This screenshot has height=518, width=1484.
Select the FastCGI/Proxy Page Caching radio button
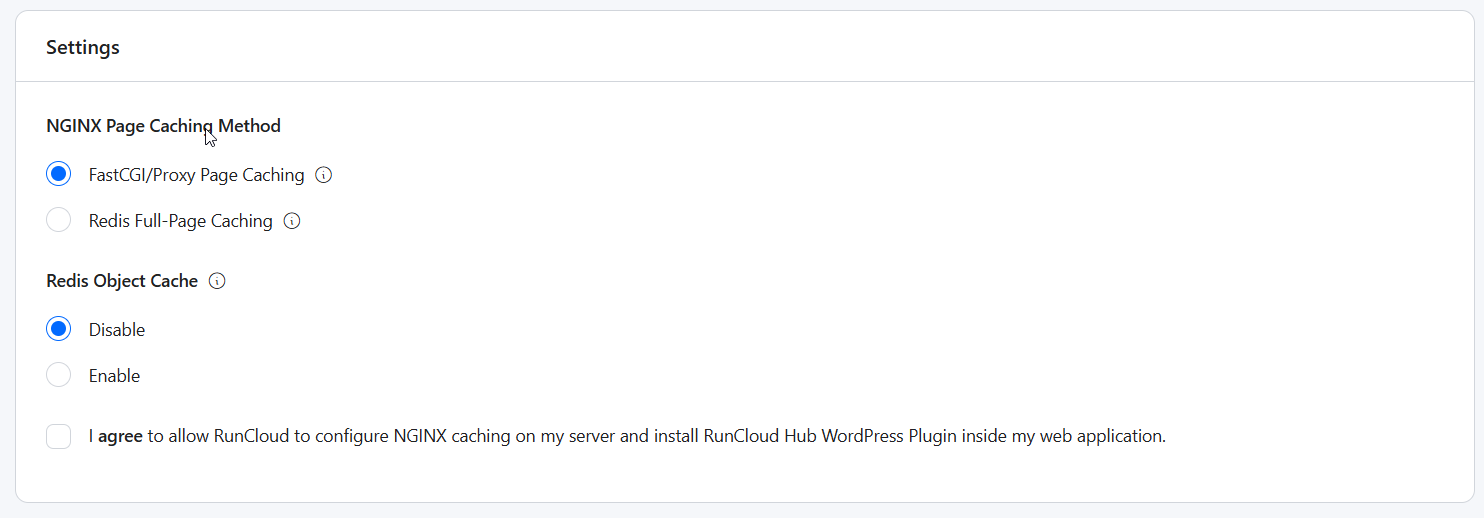coord(59,174)
